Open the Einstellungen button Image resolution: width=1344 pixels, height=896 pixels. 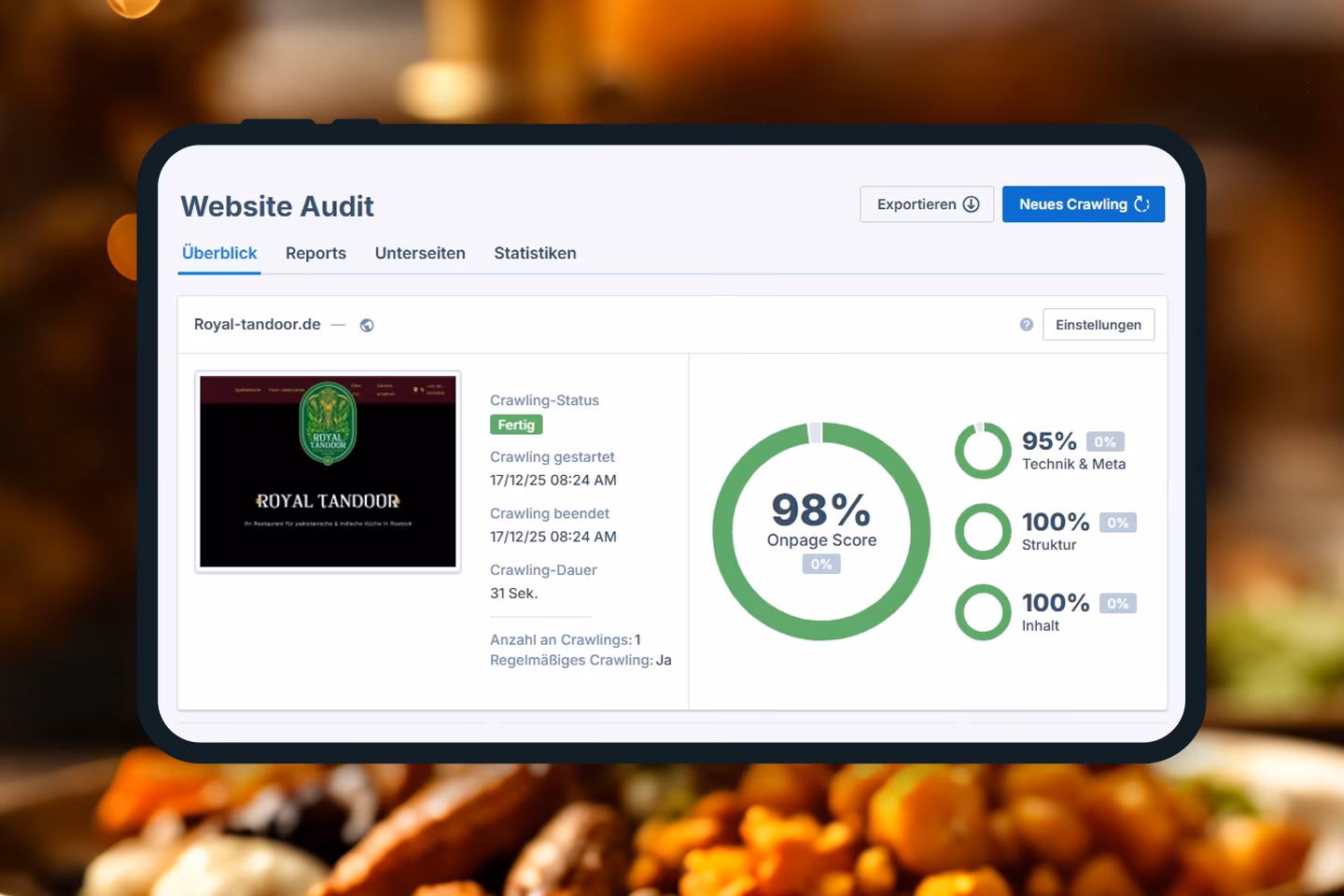[1099, 324]
